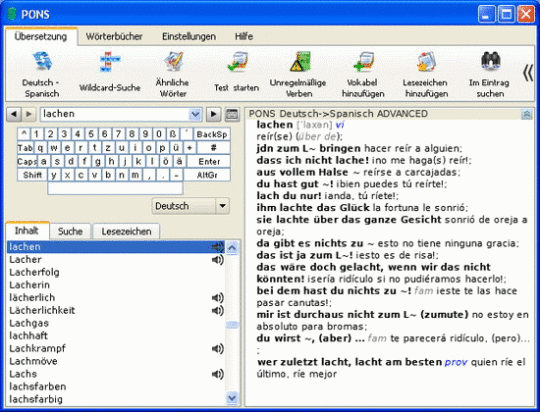Screen dimensions: 540x412
Task: Collapse the PONS Deutsch->Spanisch entry header
Action: pyautogui.click(x=527, y=114)
